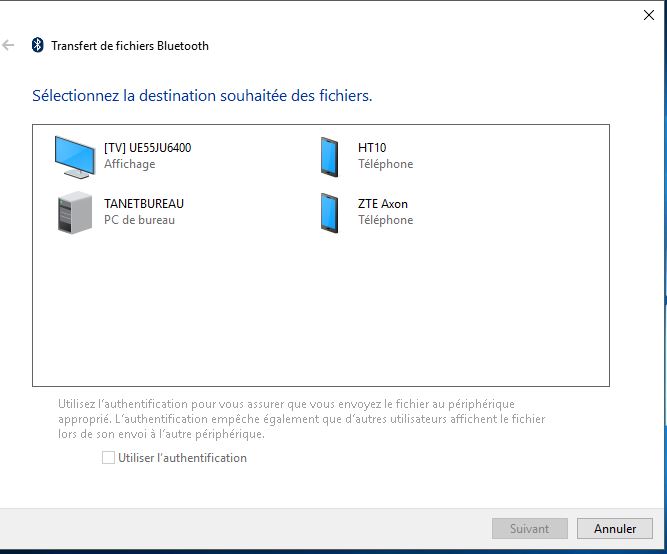Close the Bluetooth transfer window
The height and width of the screenshot is (554, 667).
pyautogui.click(x=648, y=15)
